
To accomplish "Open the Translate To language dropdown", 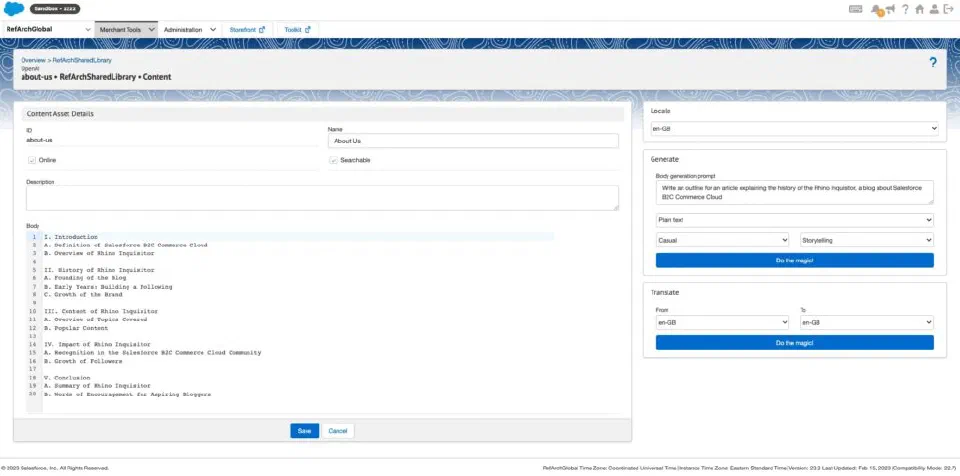I will tap(866, 322).
